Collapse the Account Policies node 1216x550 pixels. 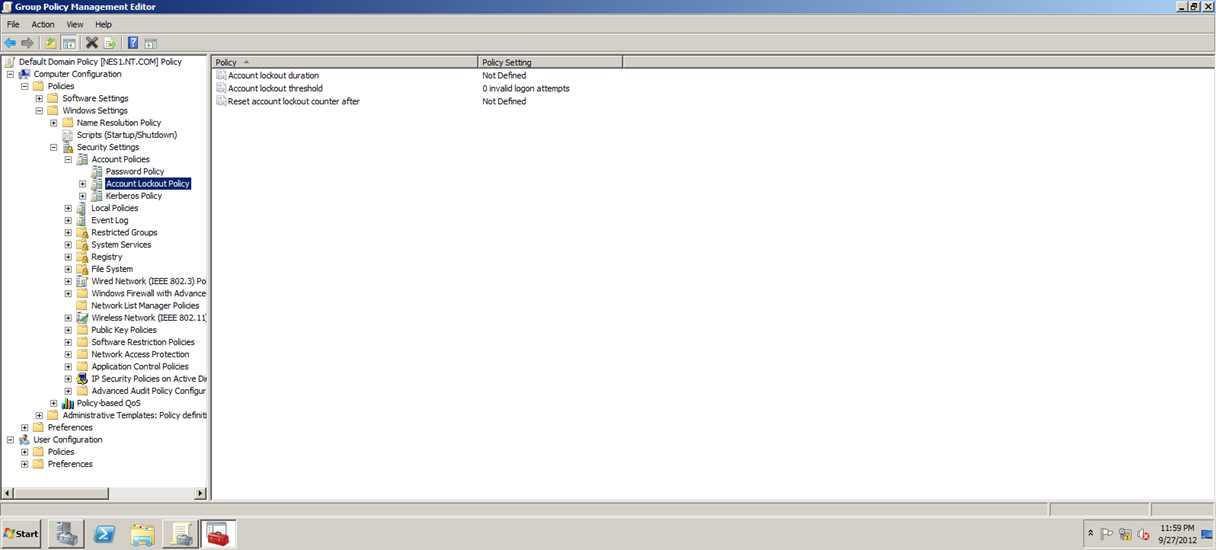68,160
